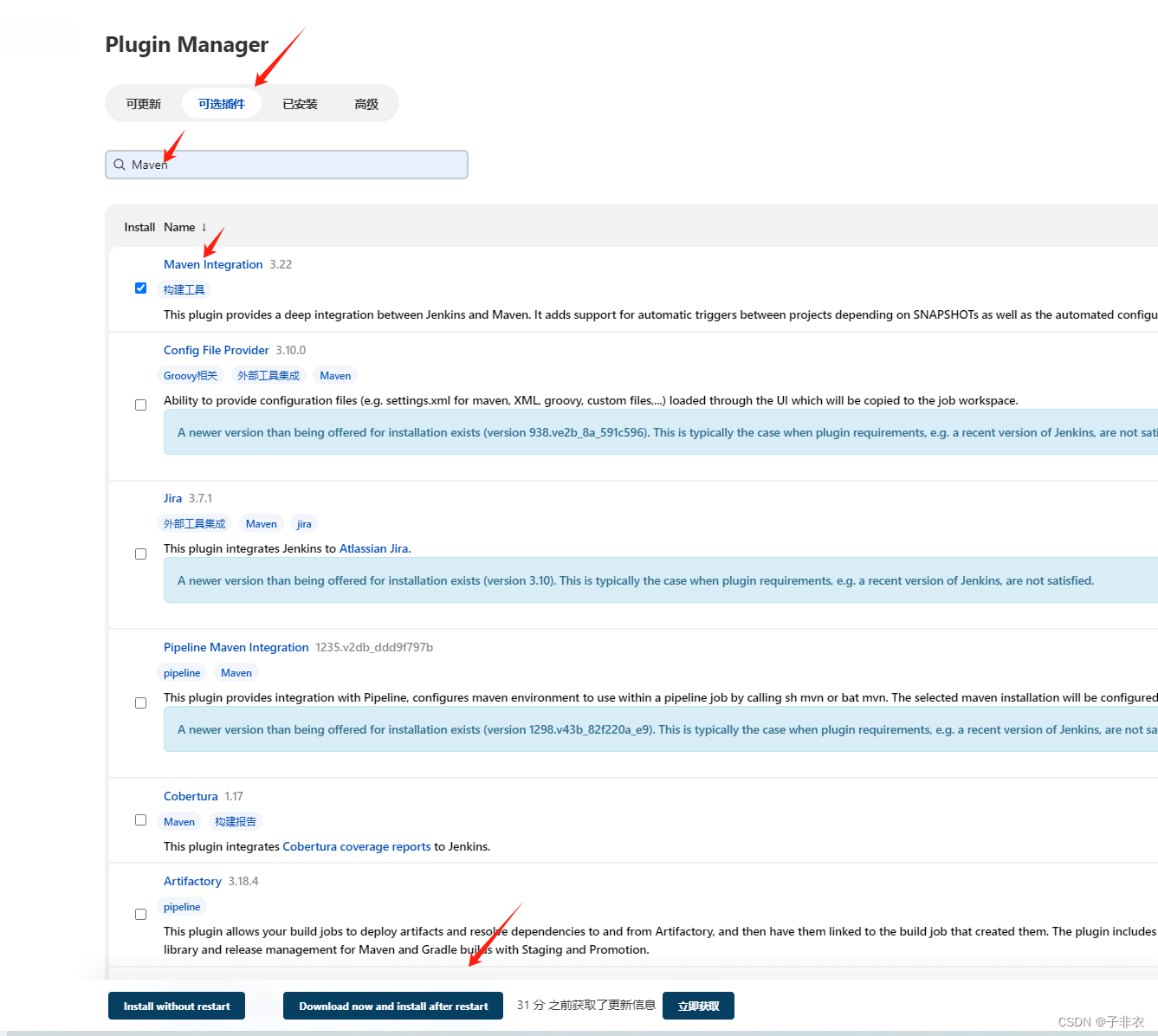Click Config File Provider newer version notice
The image size is (1158, 1036).
click(661, 432)
